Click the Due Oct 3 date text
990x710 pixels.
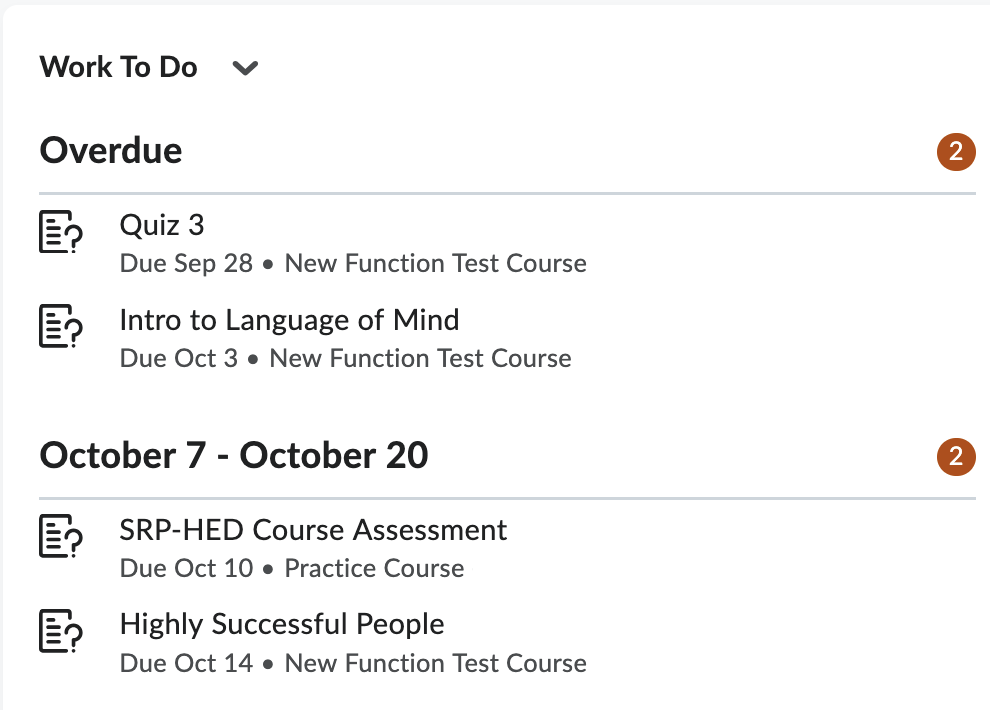(179, 358)
